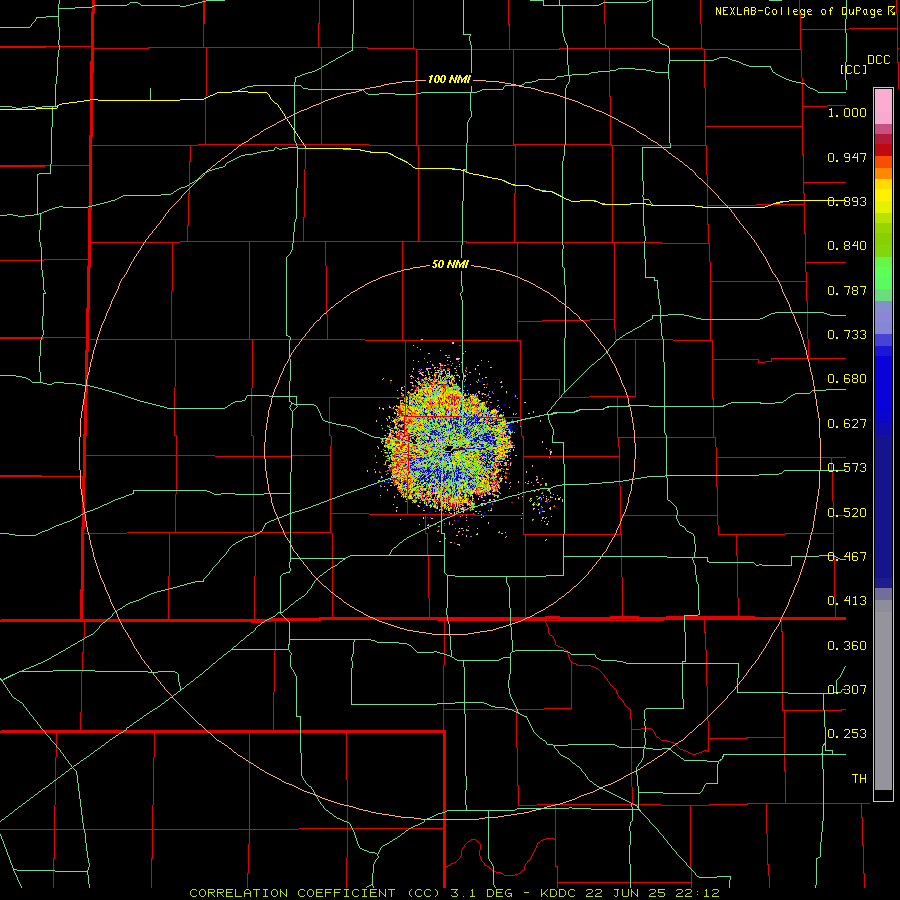Click the 0.307 colorbar value label
This screenshot has width=900, height=900.
point(847,690)
